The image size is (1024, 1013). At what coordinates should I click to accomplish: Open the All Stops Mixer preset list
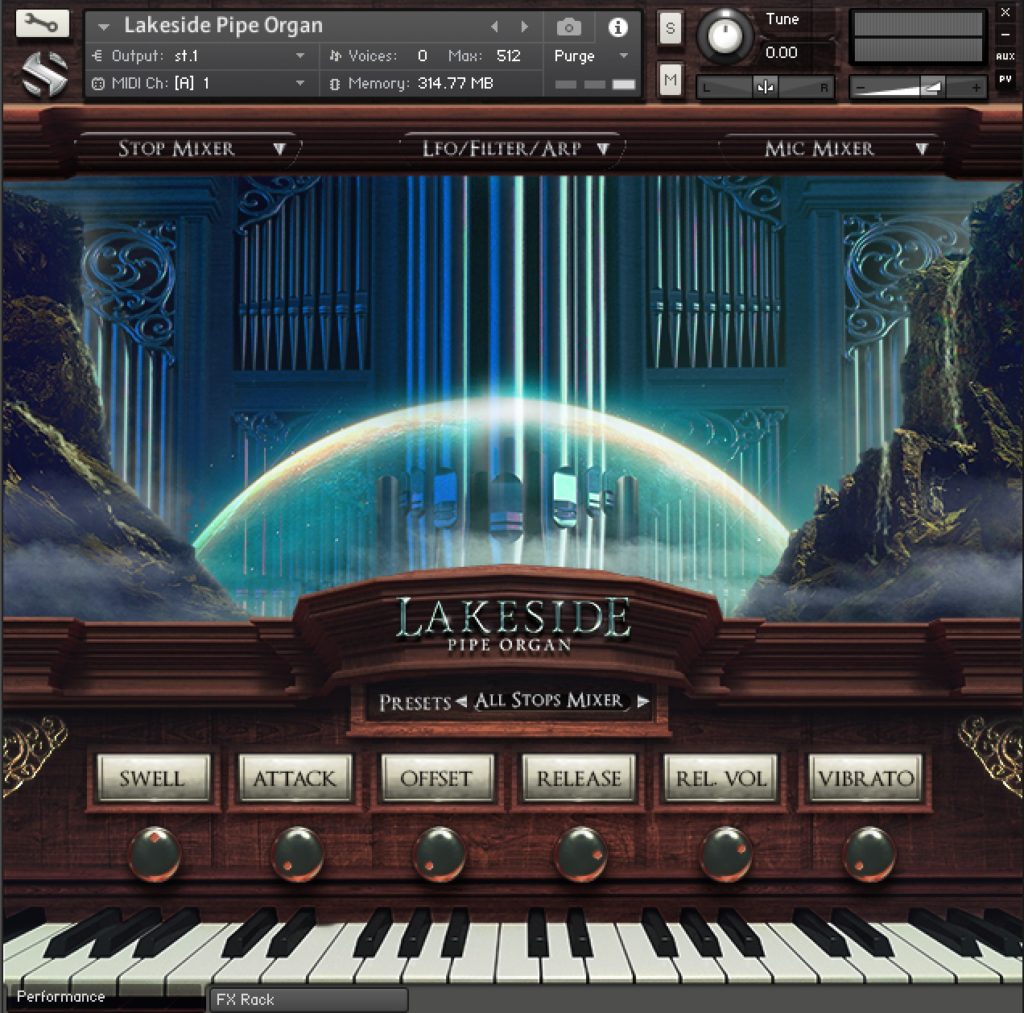point(549,701)
